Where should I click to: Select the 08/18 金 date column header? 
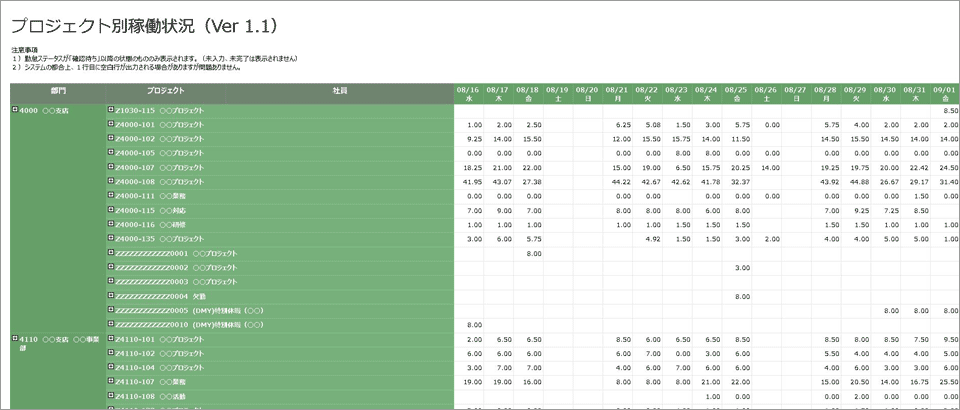click(528, 93)
